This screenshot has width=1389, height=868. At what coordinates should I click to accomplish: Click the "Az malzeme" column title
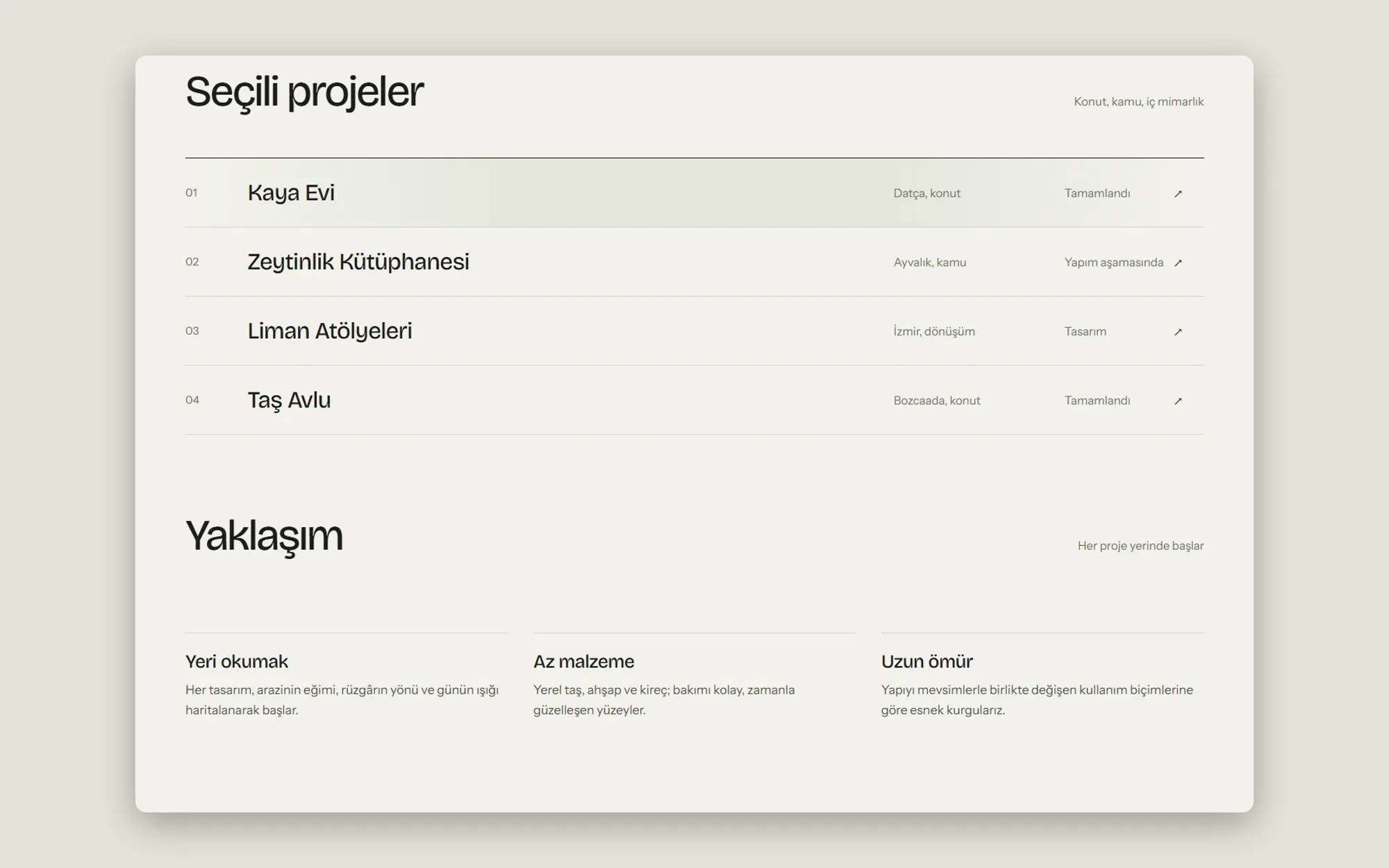(584, 662)
